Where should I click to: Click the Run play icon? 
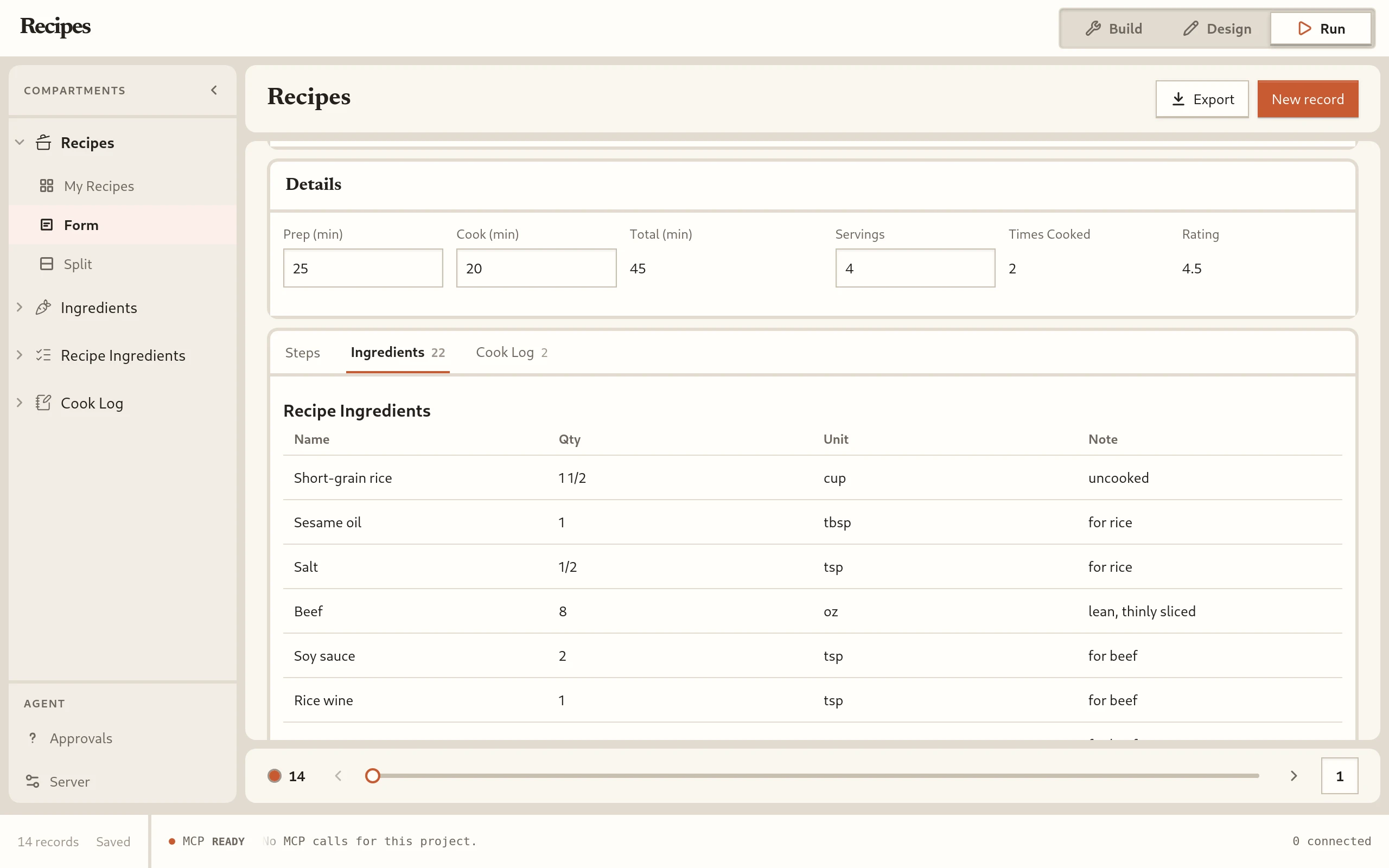pyautogui.click(x=1304, y=28)
